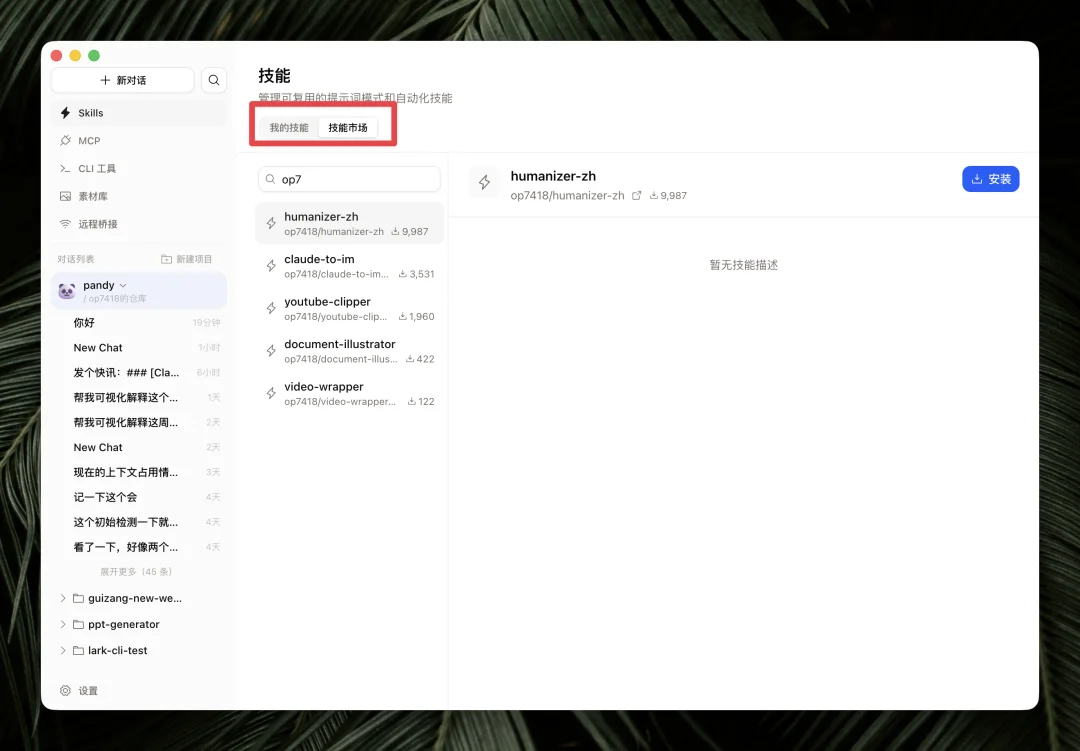Expand the ppt-generator folder

click(x=63, y=623)
